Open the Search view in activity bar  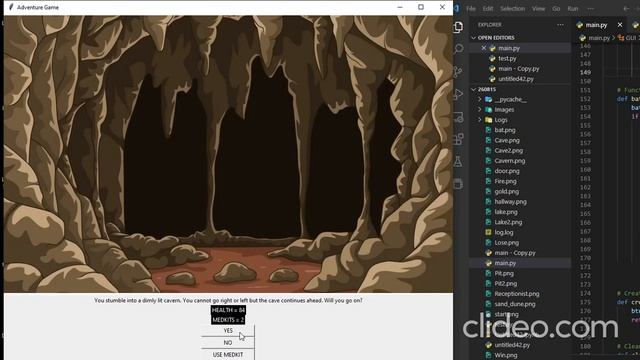tap(458, 49)
